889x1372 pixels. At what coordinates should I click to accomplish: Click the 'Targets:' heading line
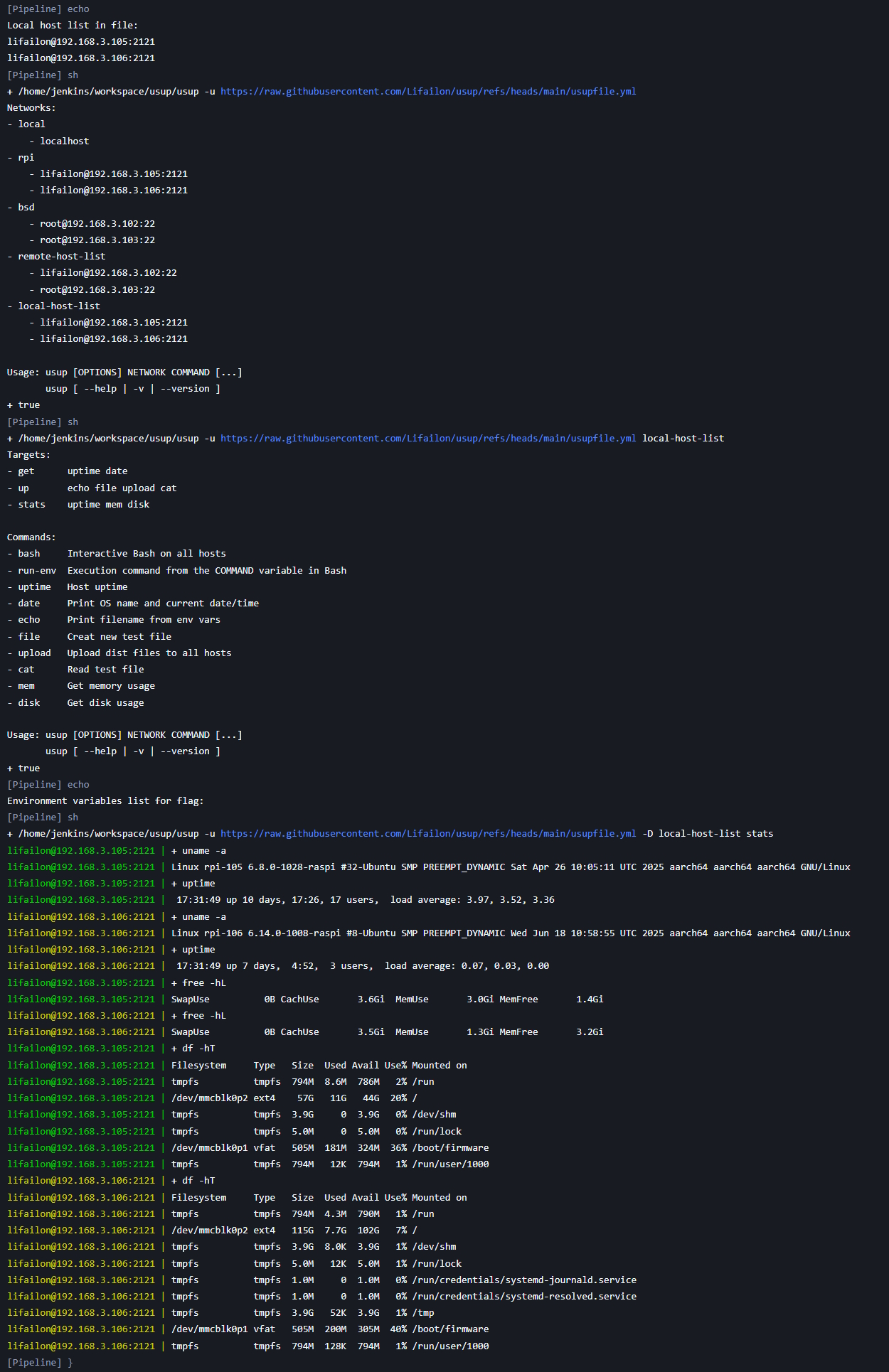tap(29, 454)
